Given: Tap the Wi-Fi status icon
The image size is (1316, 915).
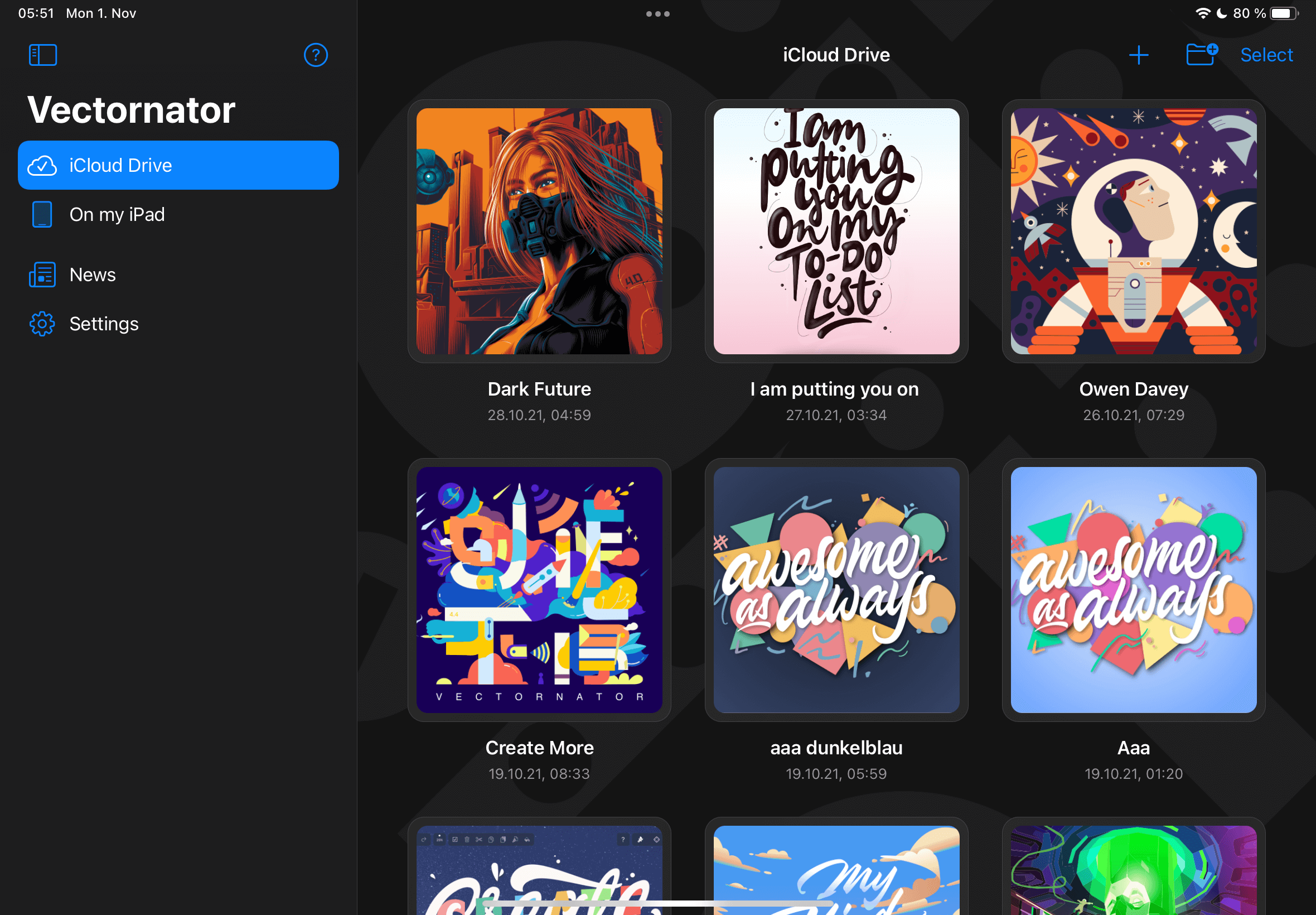Looking at the screenshot, I should click(x=1203, y=13).
